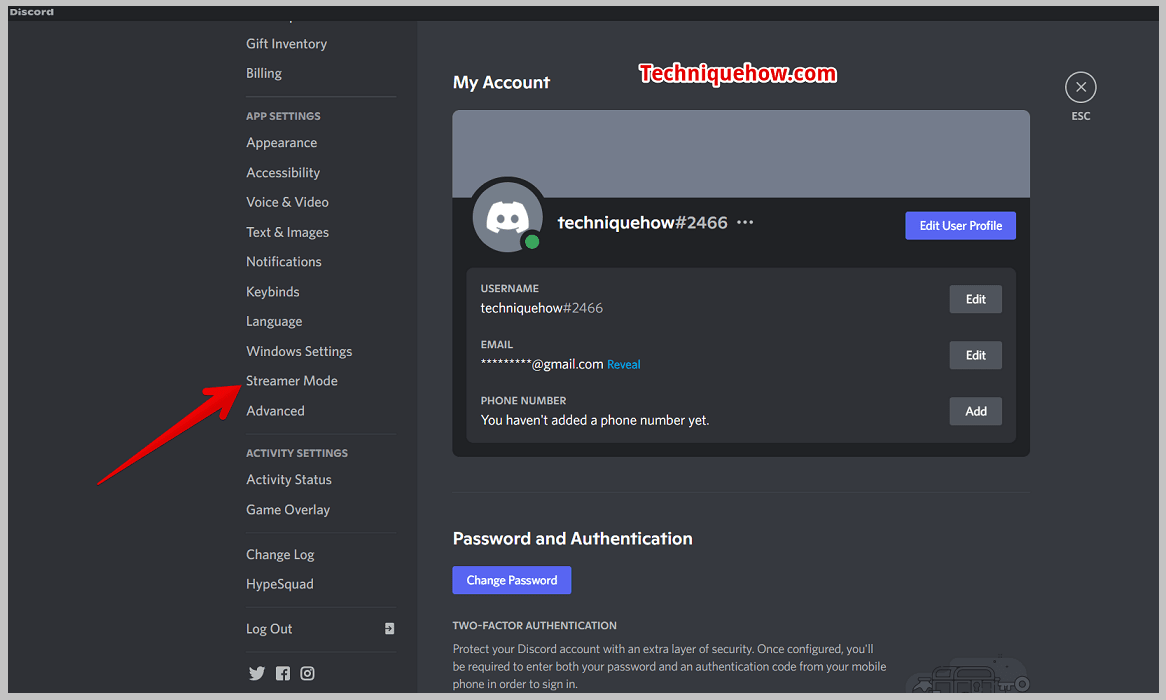Click the masked @gmail.com email text
1166x700 pixels.
[541, 365]
